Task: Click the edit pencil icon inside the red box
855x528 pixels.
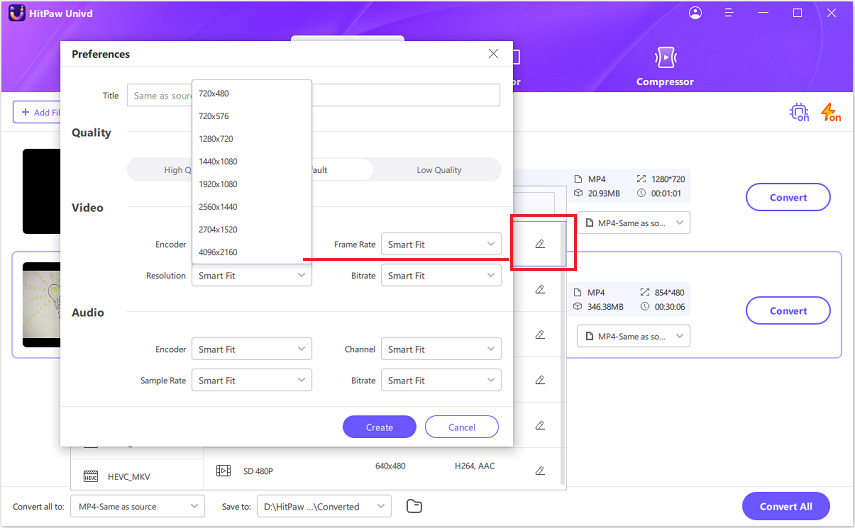Action: coord(540,244)
